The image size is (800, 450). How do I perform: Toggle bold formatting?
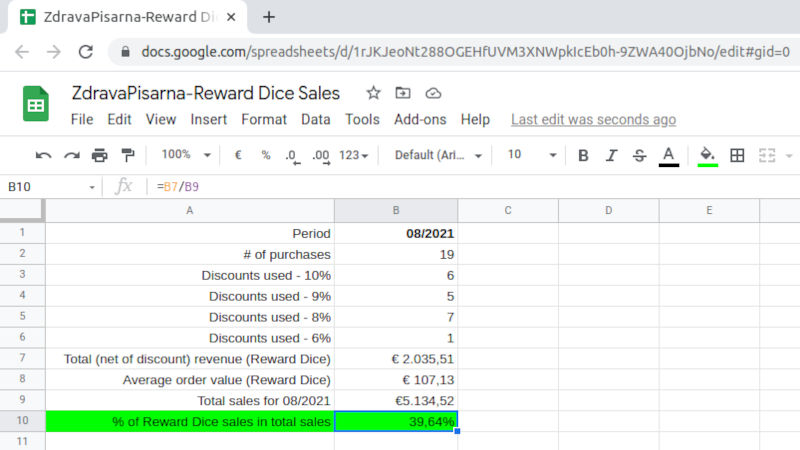[584, 155]
